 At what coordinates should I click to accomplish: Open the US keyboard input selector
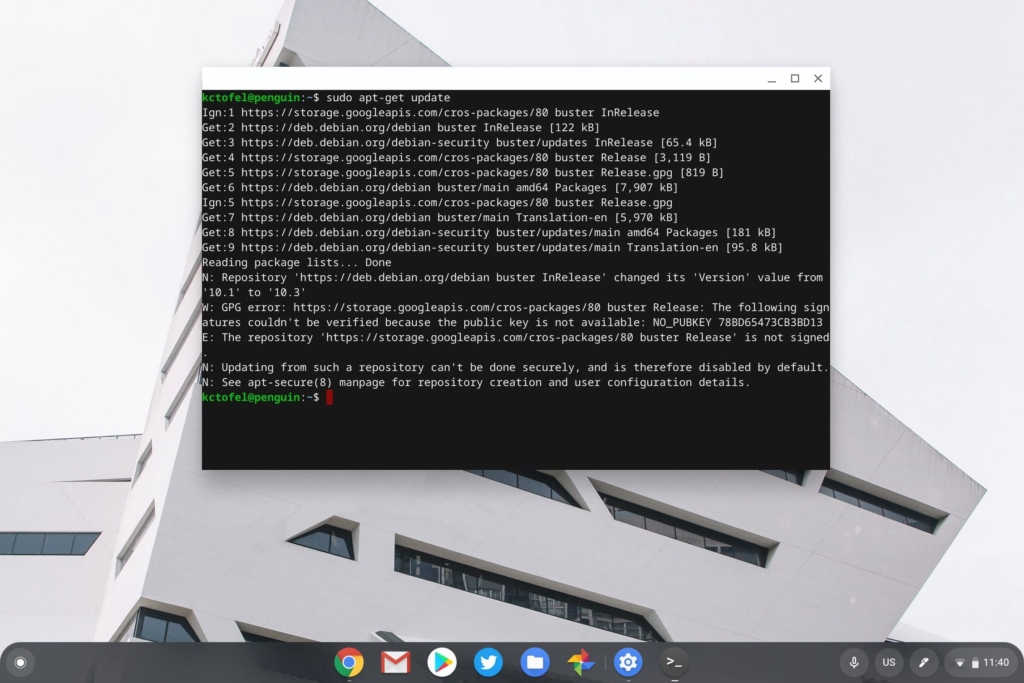click(889, 662)
